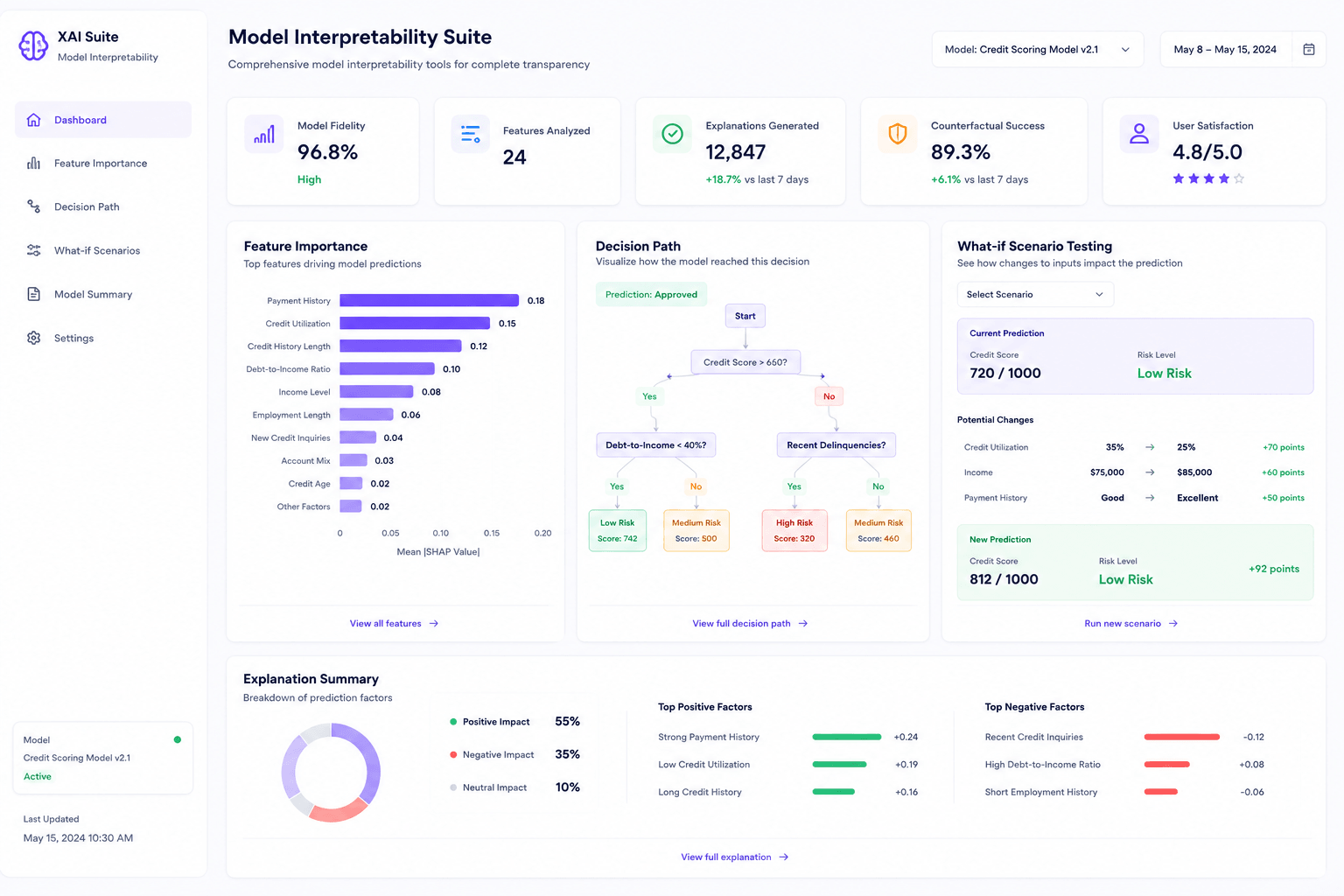This screenshot has height=896, width=1344.
Task: Click the What-if Scenarios sliders icon
Action: [x=34, y=250]
